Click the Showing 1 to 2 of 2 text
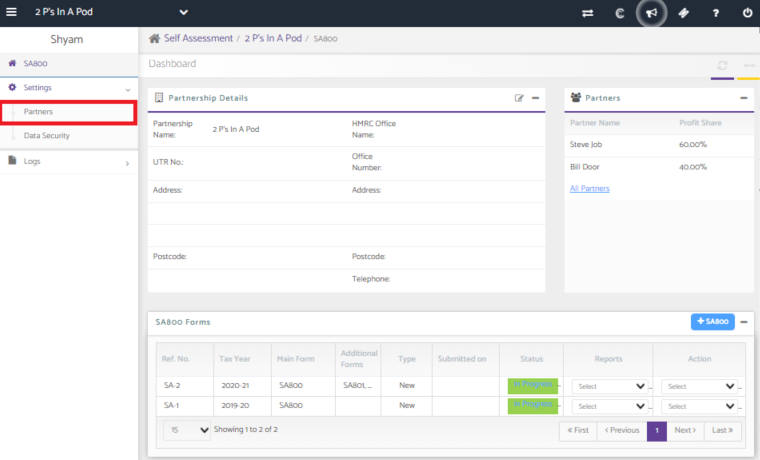The image size is (760, 460). pos(246,429)
